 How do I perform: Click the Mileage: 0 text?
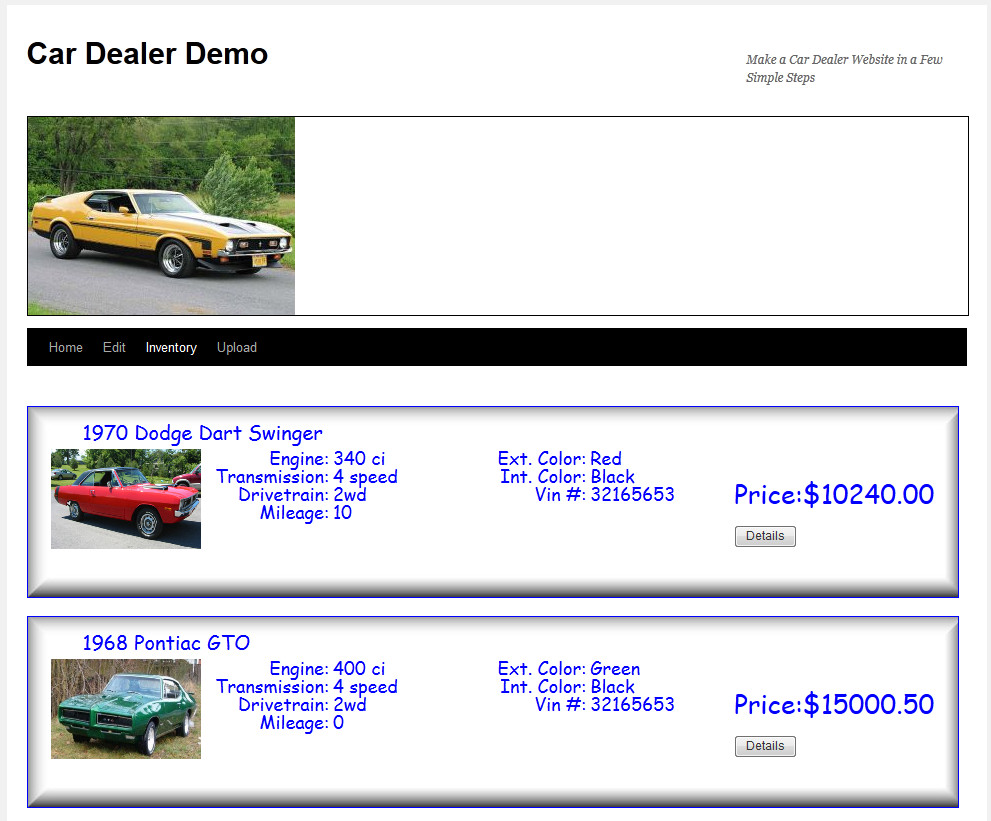[302, 722]
